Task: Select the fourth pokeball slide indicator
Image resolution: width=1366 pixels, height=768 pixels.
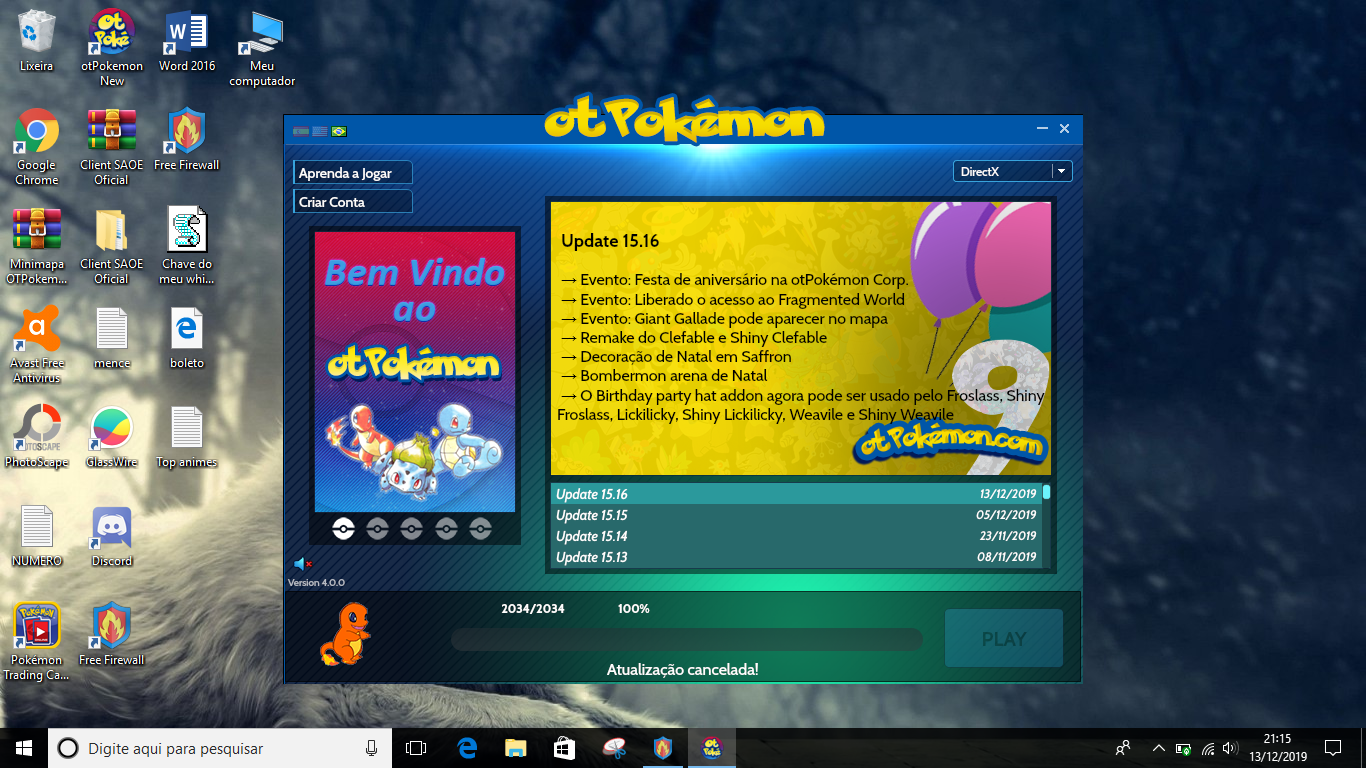Action: [446, 528]
